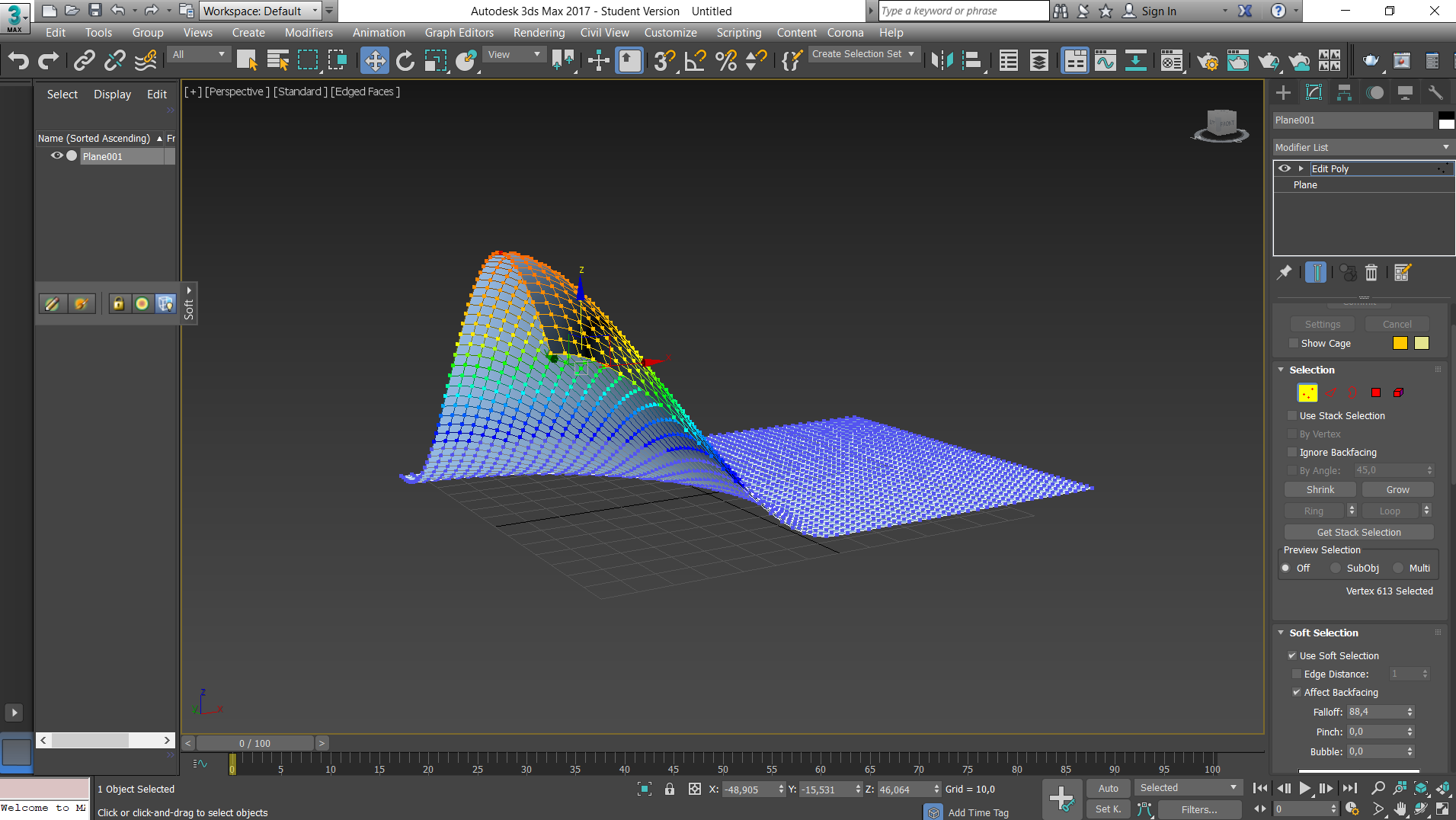The height and width of the screenshot is (820, 1456).
Task: Disable the Use Soft Selection checkbox
Action: (x=1292, y=655)
